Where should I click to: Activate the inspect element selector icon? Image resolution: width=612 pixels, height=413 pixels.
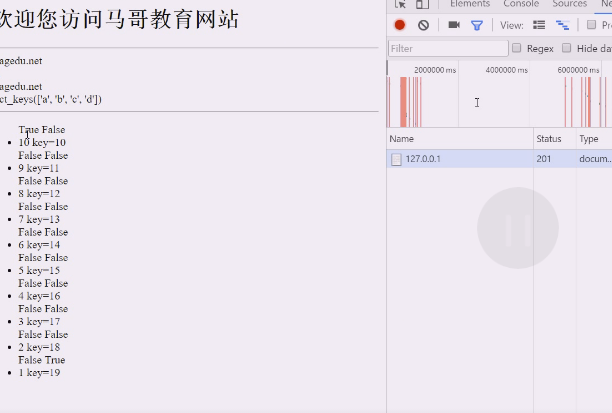tap(400, 4)
